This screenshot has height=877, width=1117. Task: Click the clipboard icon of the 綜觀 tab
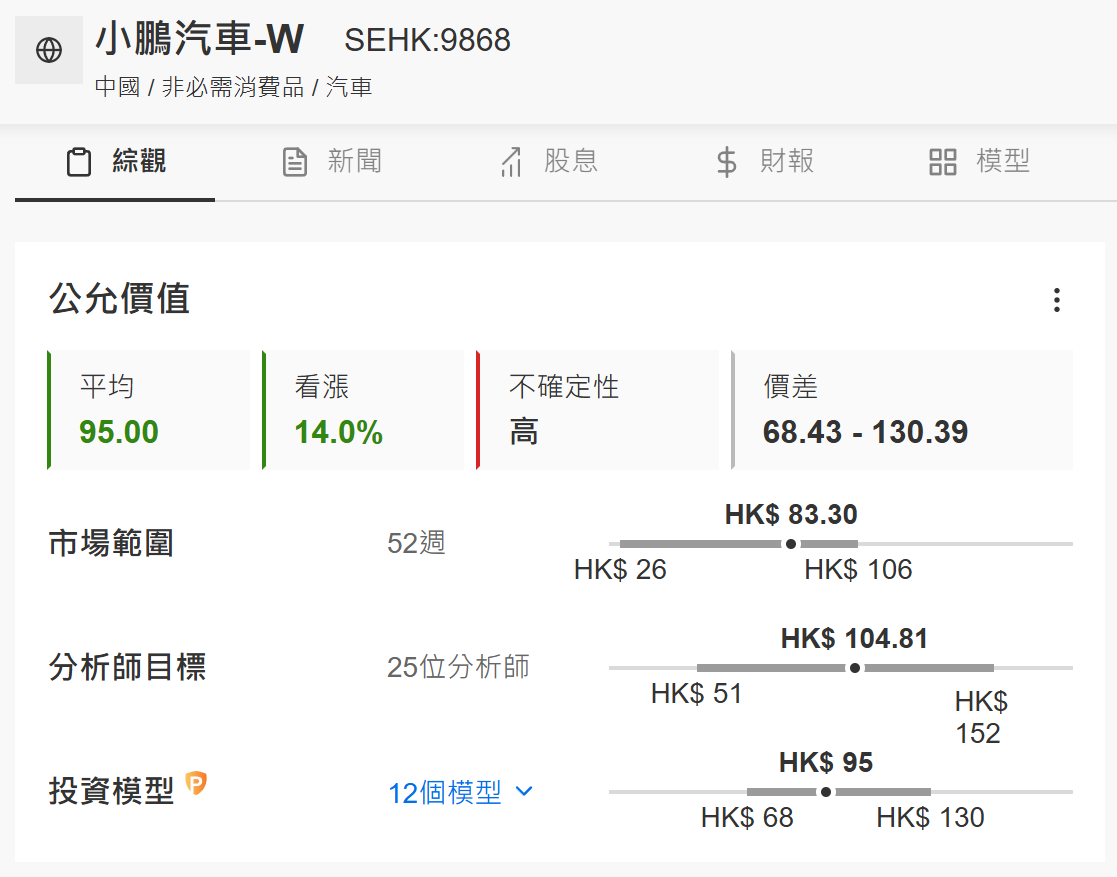79,162
